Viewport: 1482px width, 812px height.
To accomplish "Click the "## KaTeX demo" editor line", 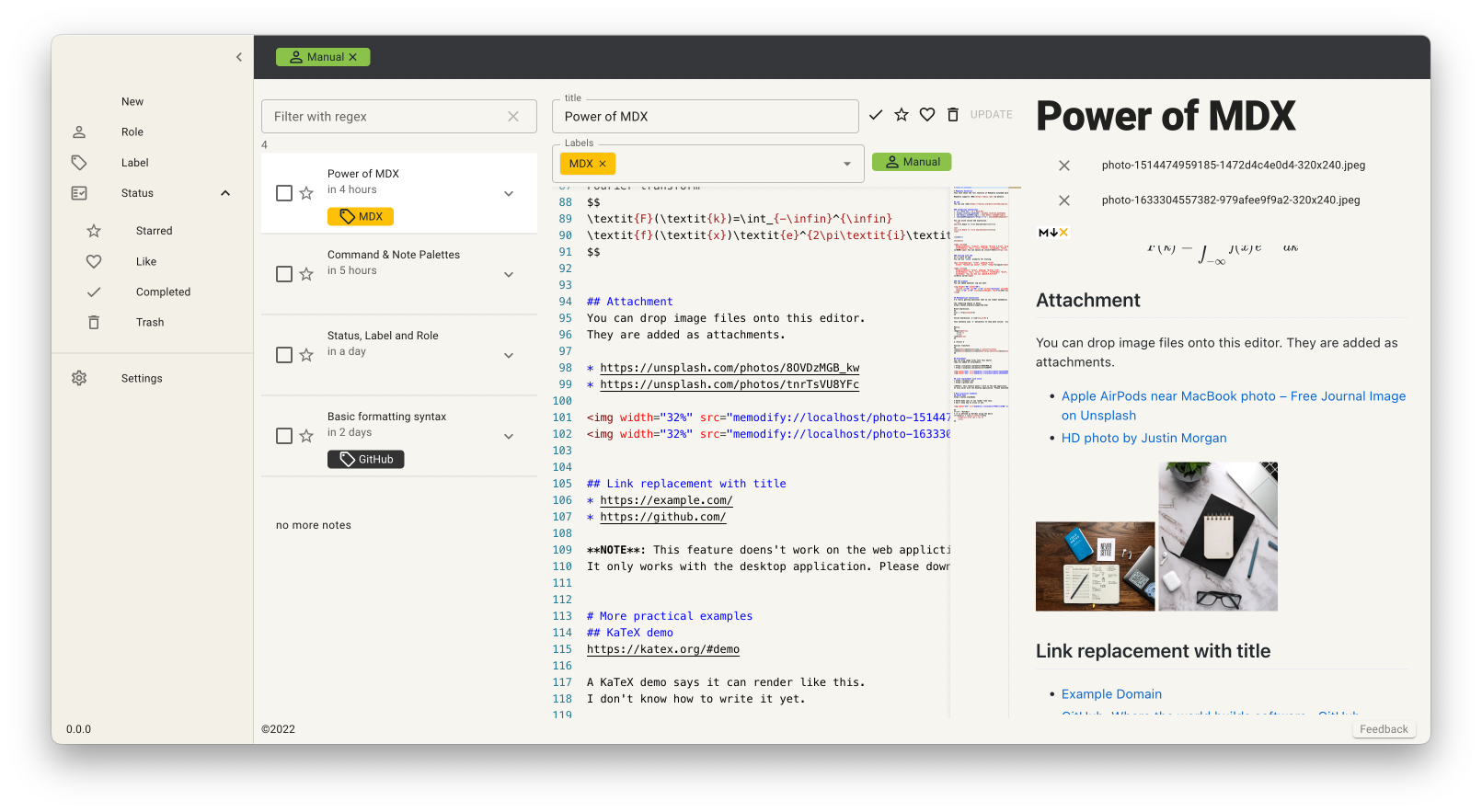I will (630, 633).
